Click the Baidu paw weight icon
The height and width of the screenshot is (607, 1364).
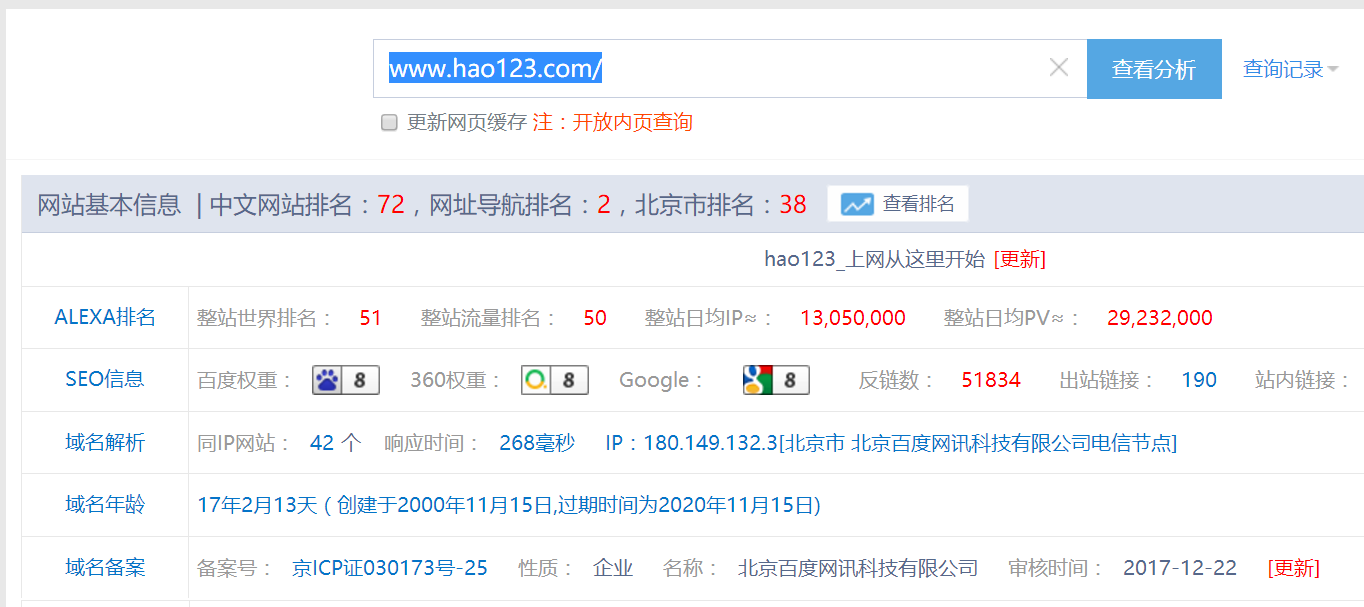pos(346,380)
